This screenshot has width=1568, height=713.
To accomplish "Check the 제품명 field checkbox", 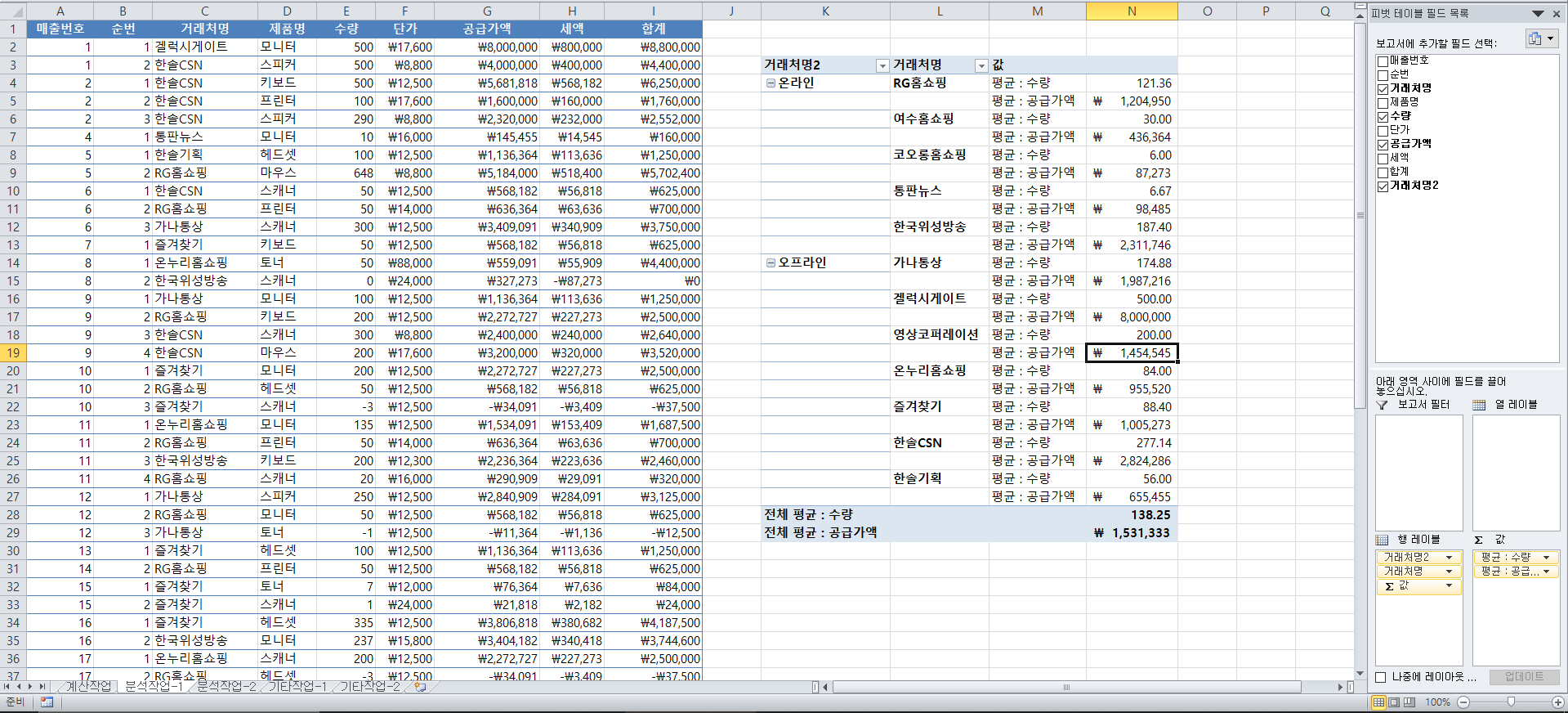I will pyautogui.click(x=1383, y=102).
